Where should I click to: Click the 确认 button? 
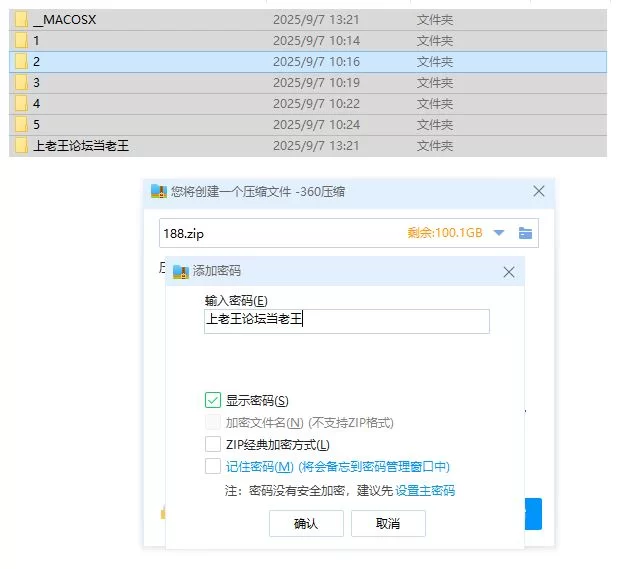click(x=306, y=523)
